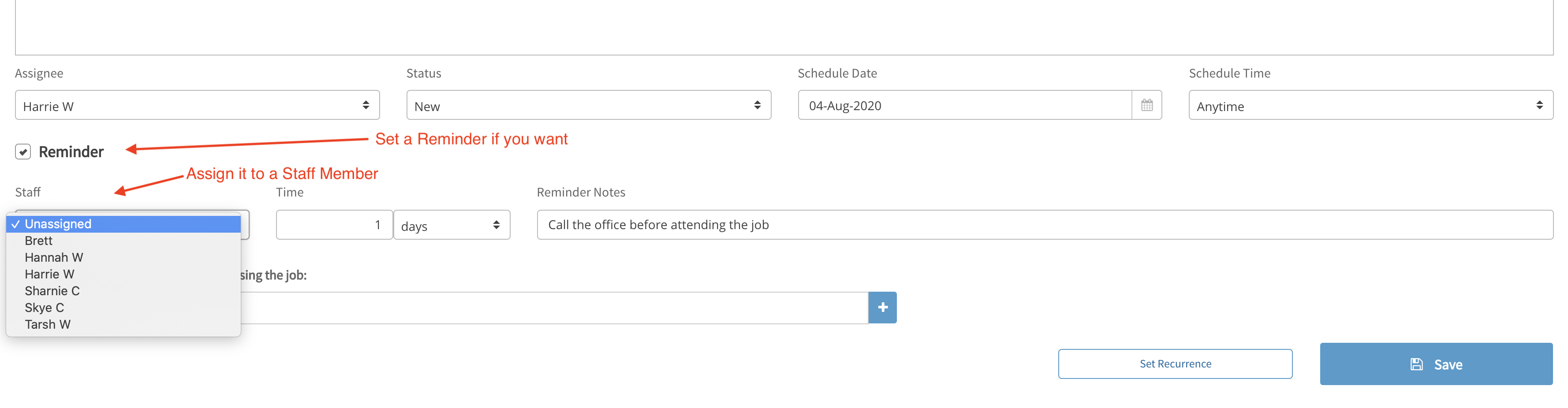Click the reminder Time number field
Screen dimensions: 1568x408
[334, 225]
